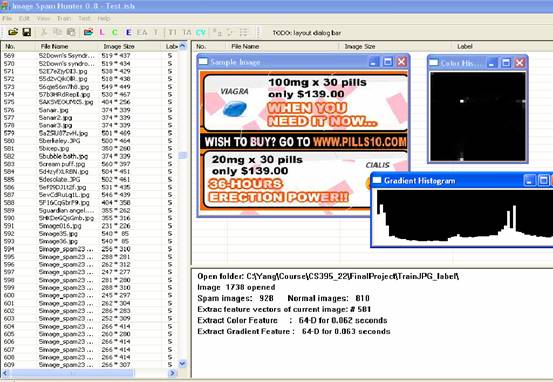Click the TI toolbar icon
The height and width of the screenshot is (382, 553).
[x=172, y=32]
